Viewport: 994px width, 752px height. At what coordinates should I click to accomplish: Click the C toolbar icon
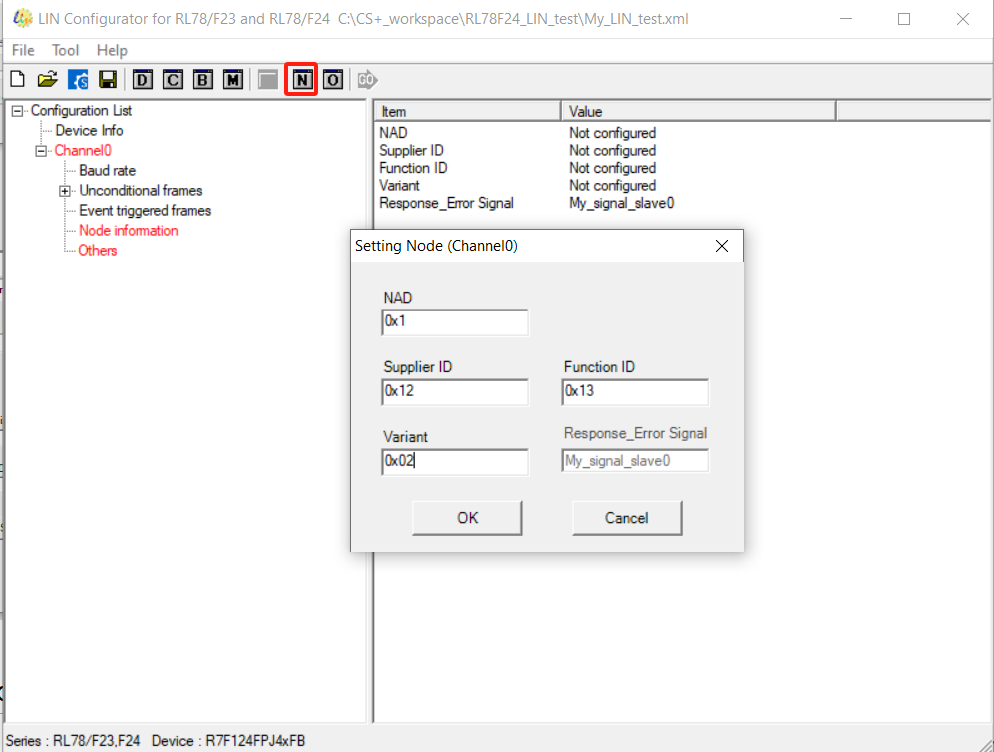(172, 80)
